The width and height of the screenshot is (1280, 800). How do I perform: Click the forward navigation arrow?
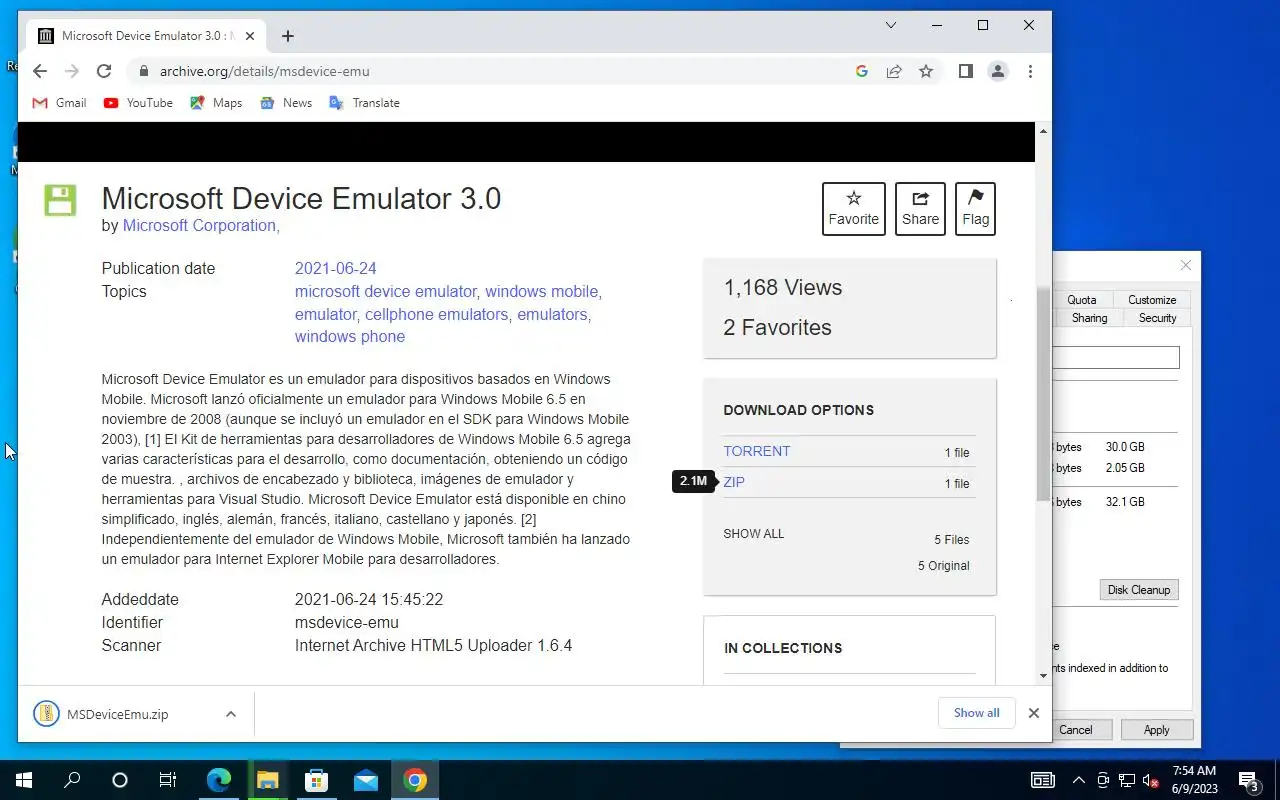pyautogui.click(x=72, y=71)
